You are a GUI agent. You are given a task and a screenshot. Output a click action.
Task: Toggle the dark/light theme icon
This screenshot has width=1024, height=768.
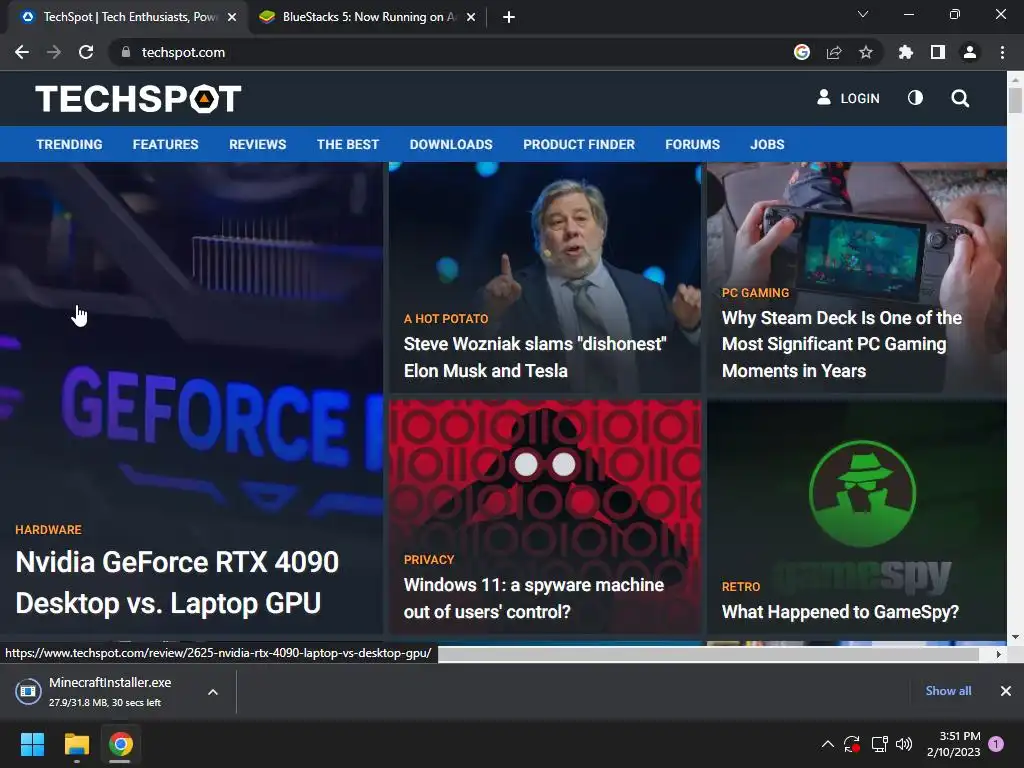coord(915,98)
